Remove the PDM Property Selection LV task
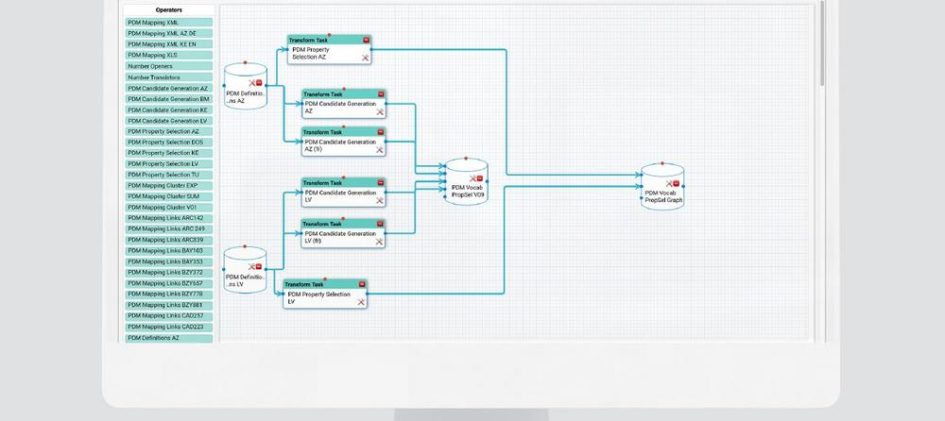 click(361, 284)
